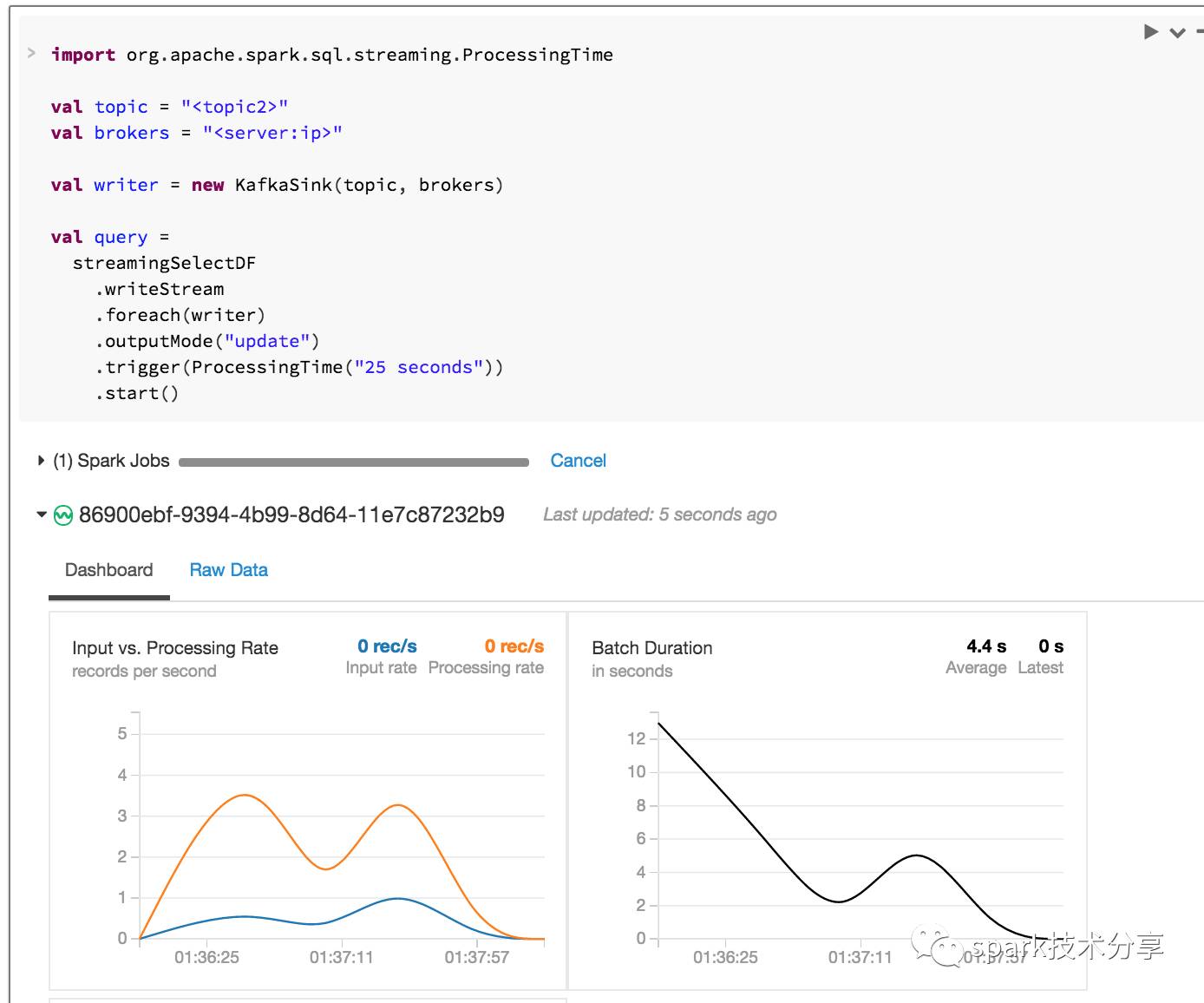1204x1003 pixels.
Task: Click the 'Last updated: 5 seconds ago' text
Action: [659, 515]
